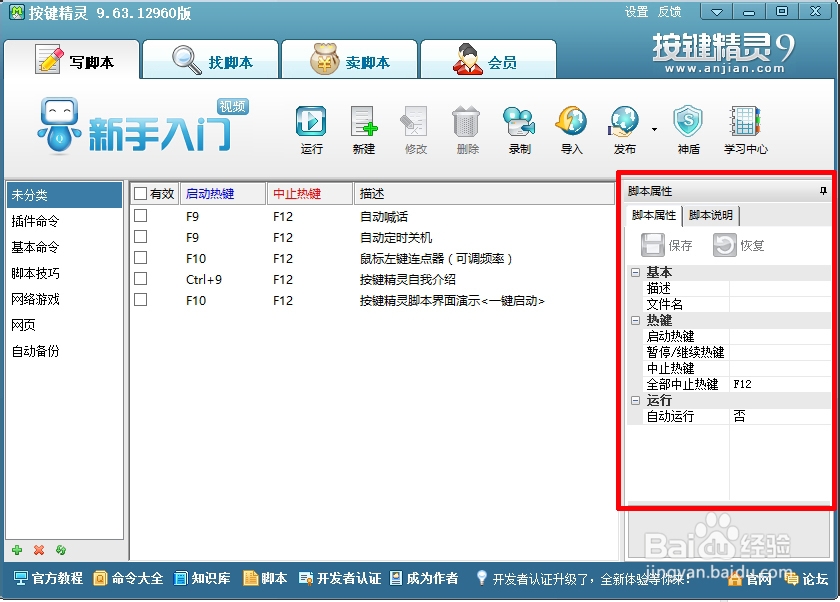This screenshot has height=602, width=840.
Task: Collapse the 热键 property group
Action: click(635, 320)
